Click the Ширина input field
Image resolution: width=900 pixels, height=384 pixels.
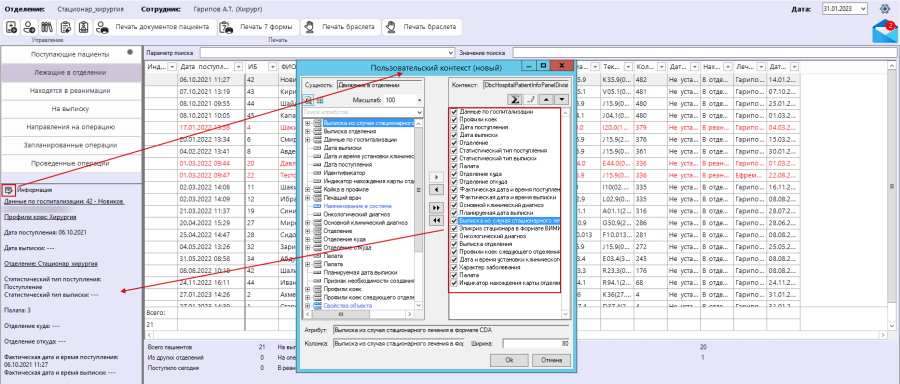(536, 344)
